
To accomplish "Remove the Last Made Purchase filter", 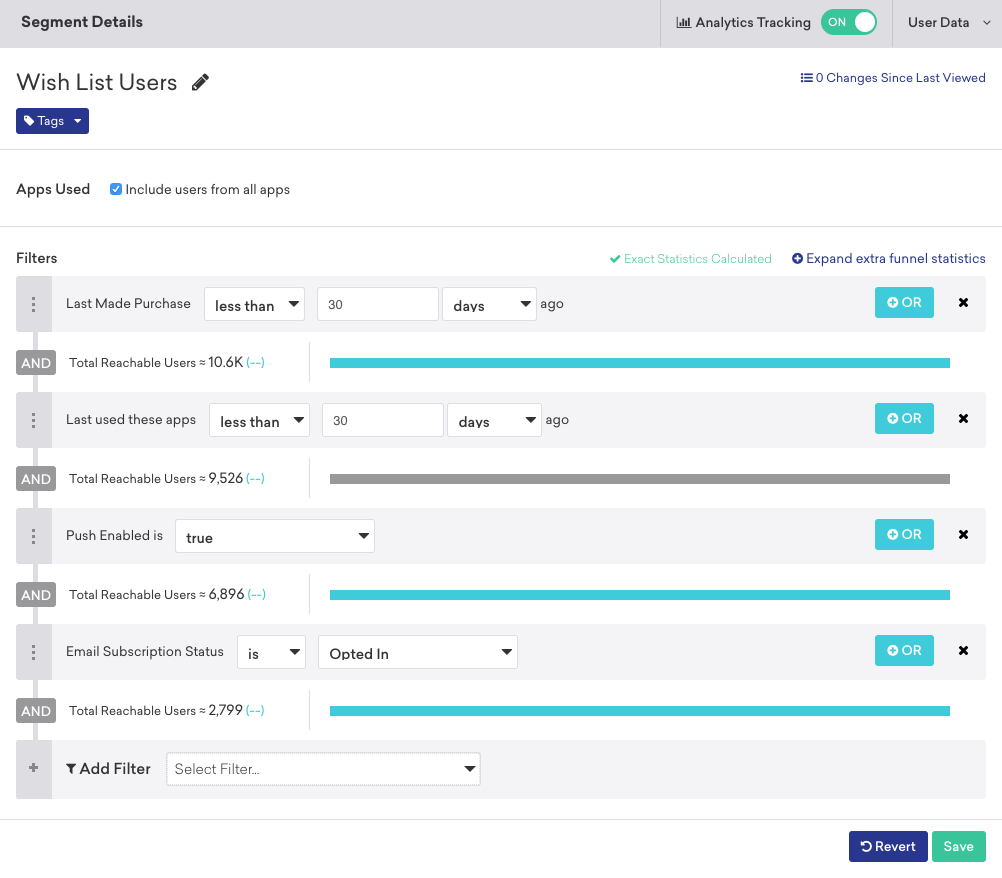I will click(963, 303).
